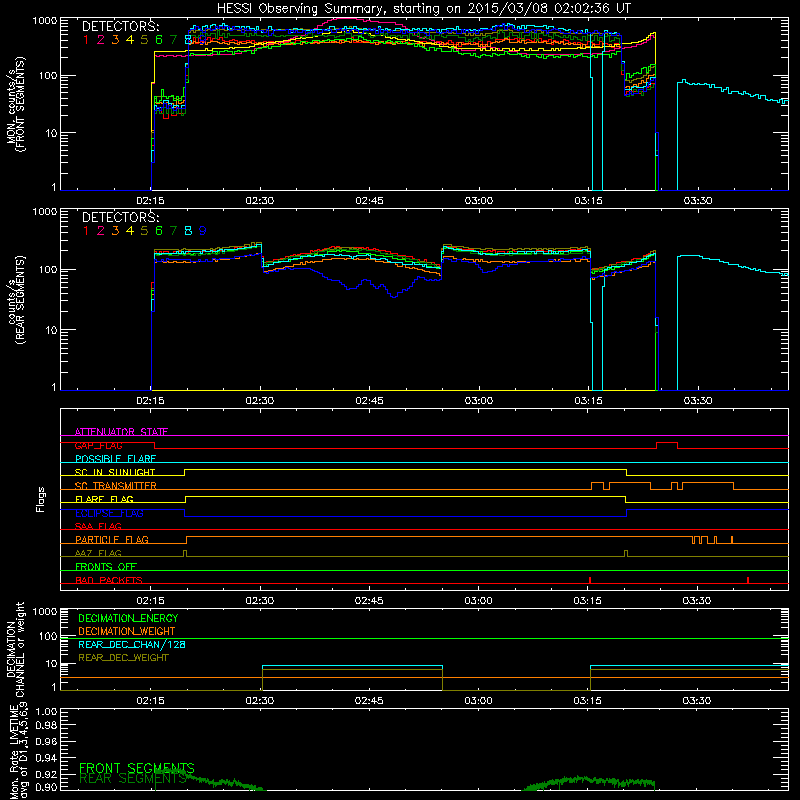
Task: Click detector 5 legend in rear segments panel
Action: coord(144,231)
